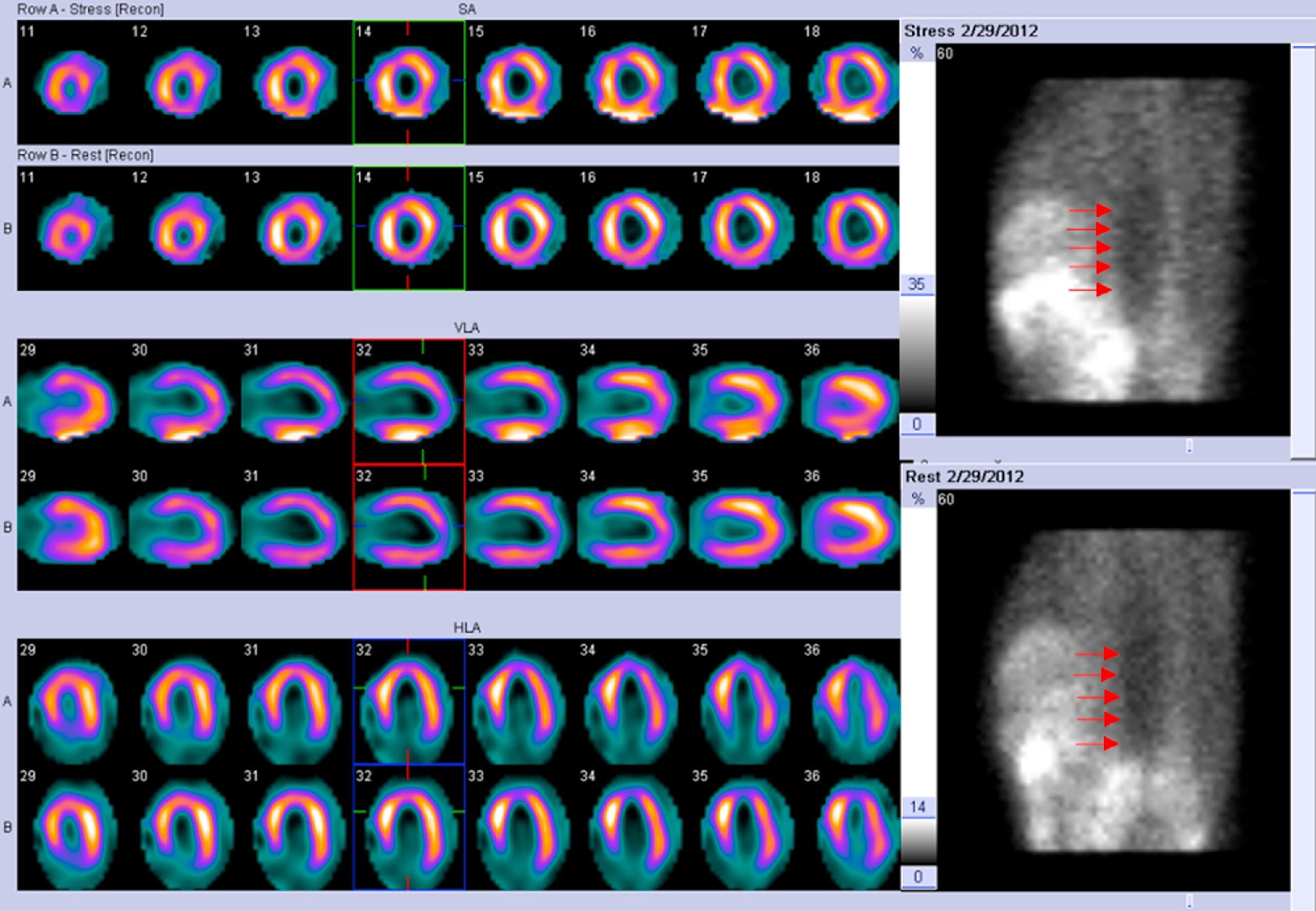This screenshot has width=1316, height=911.
Task: Click Stress frame slider handle below image
Action: click(1189, 446)
